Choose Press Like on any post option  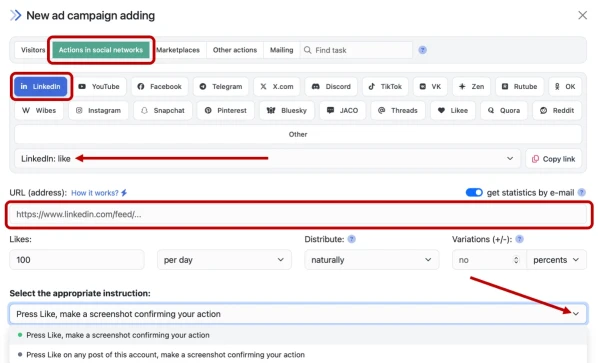[x=298, y=355]
